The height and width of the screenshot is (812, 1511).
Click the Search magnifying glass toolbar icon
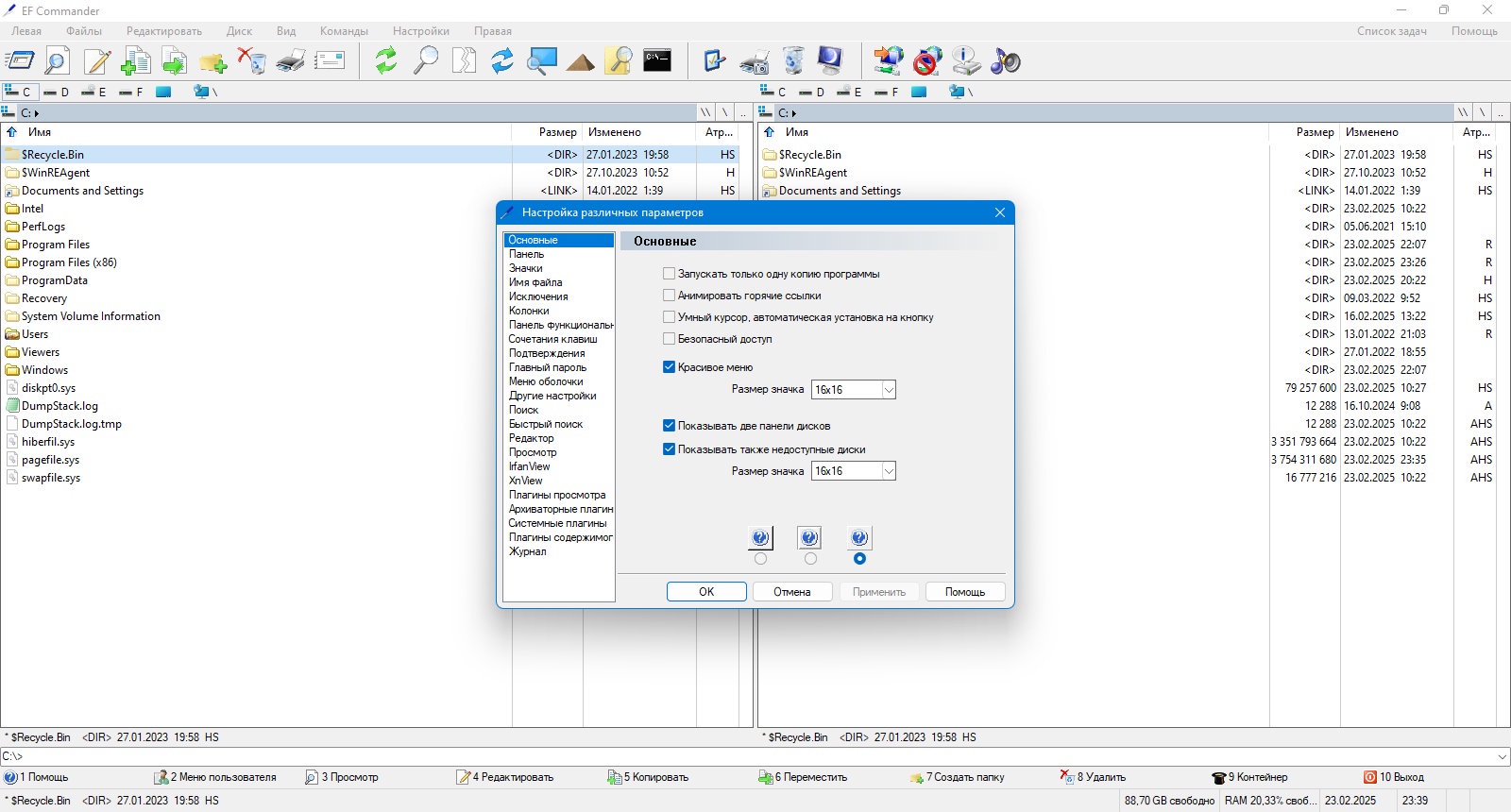pos(426,61)
